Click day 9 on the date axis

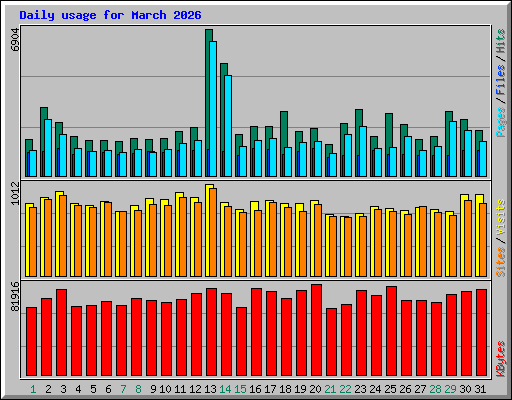pos(153,389)
